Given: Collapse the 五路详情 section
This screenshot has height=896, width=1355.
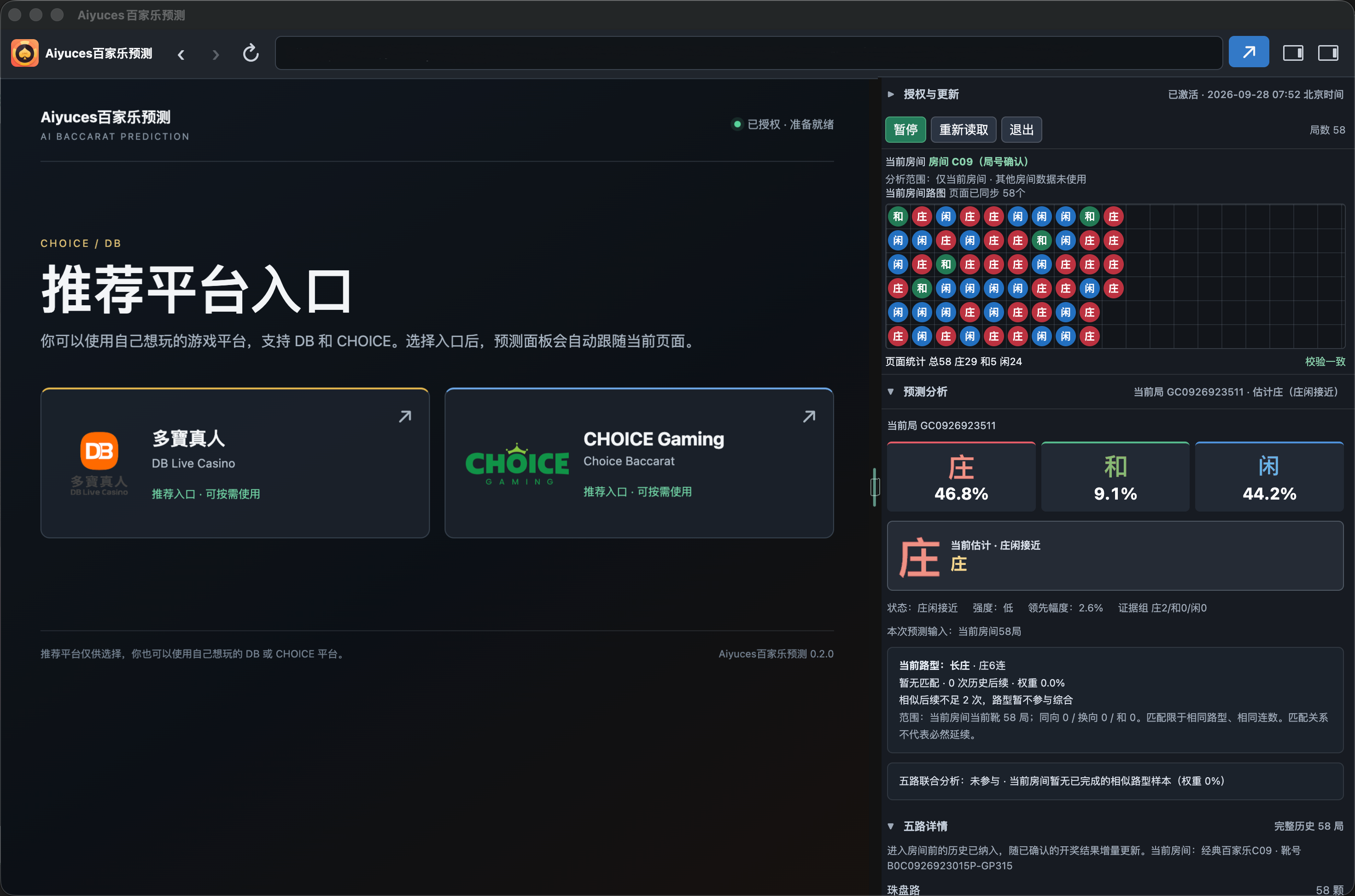Looking at the screenshot, I should click(891, 826).
